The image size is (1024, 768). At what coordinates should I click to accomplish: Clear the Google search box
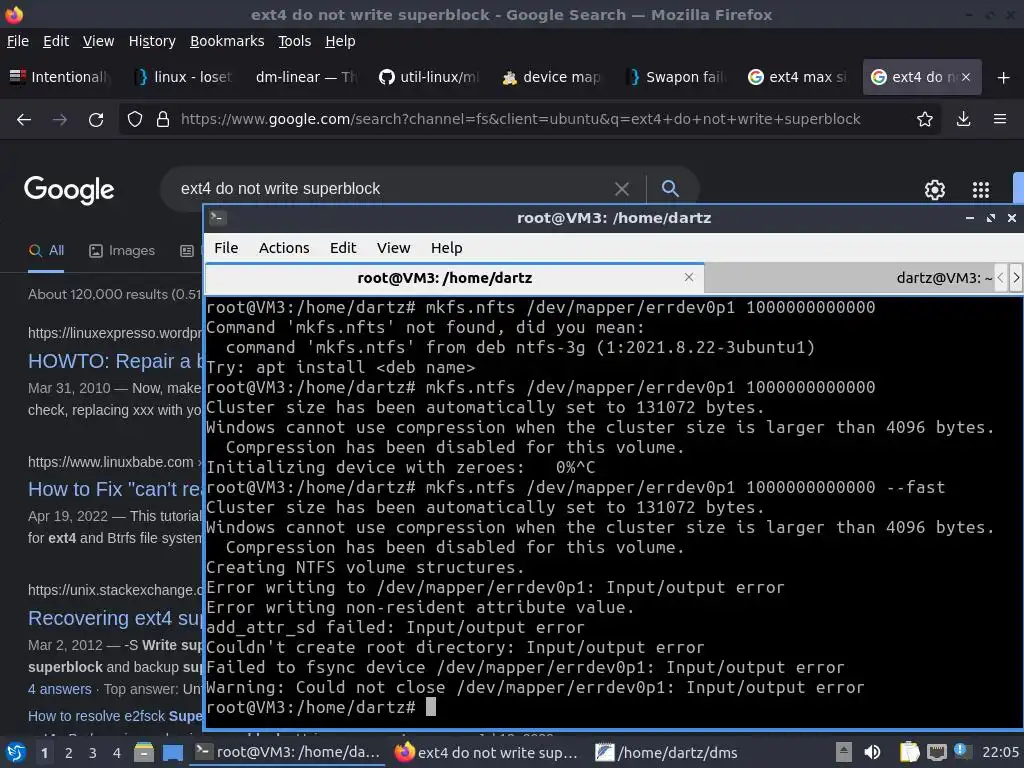pos(622,189)
